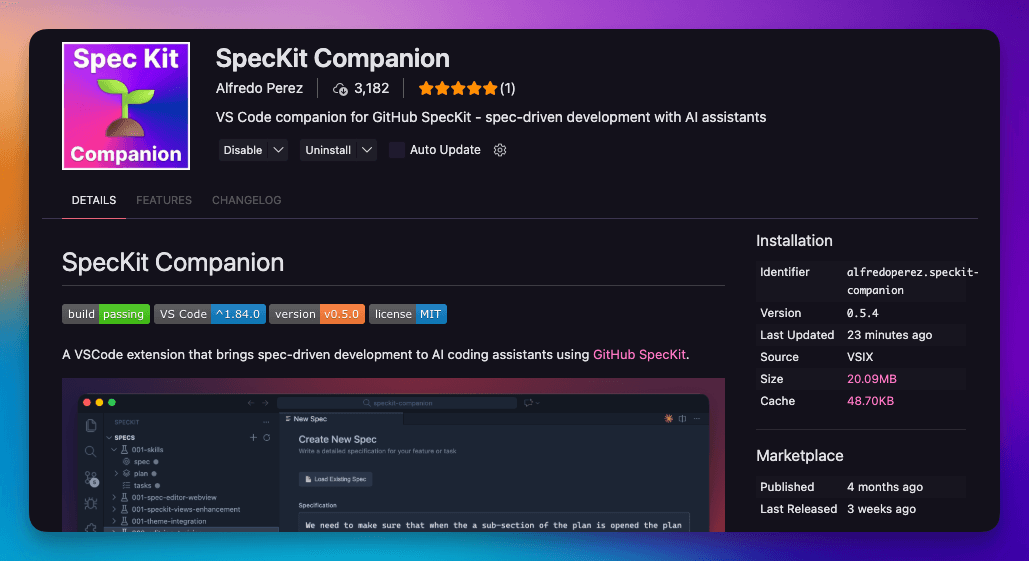
Task: Click the orange sparkle icon in preview editor toolbar
Action: [x=668, y=419]
